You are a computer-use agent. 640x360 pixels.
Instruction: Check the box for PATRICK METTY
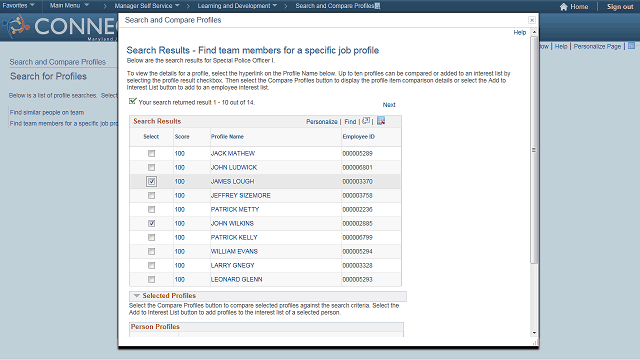[x=151, y=209]
